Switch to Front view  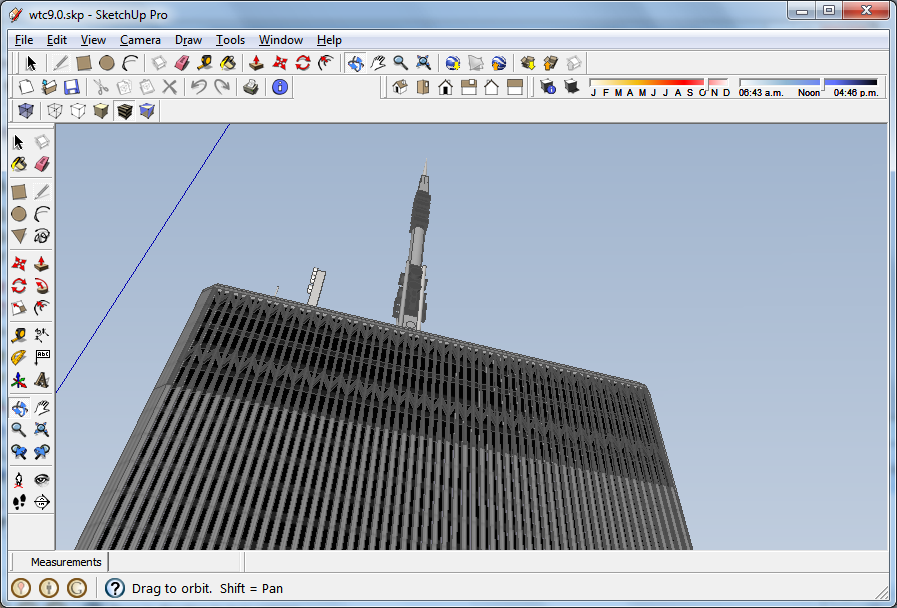(x=446, y=87)
